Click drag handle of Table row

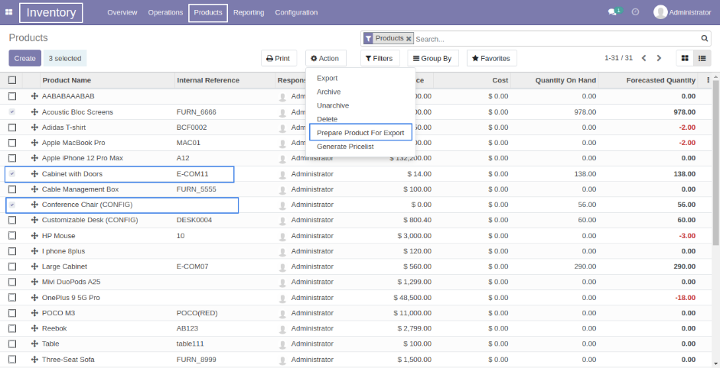coord(34,344)
